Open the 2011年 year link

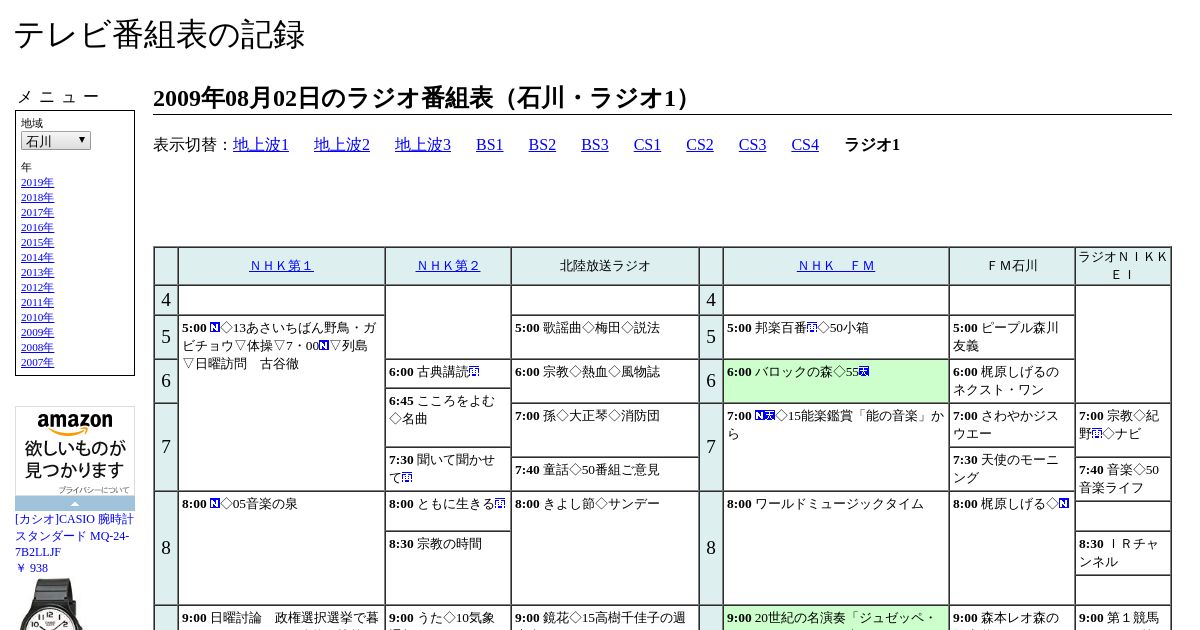(37, 302)
